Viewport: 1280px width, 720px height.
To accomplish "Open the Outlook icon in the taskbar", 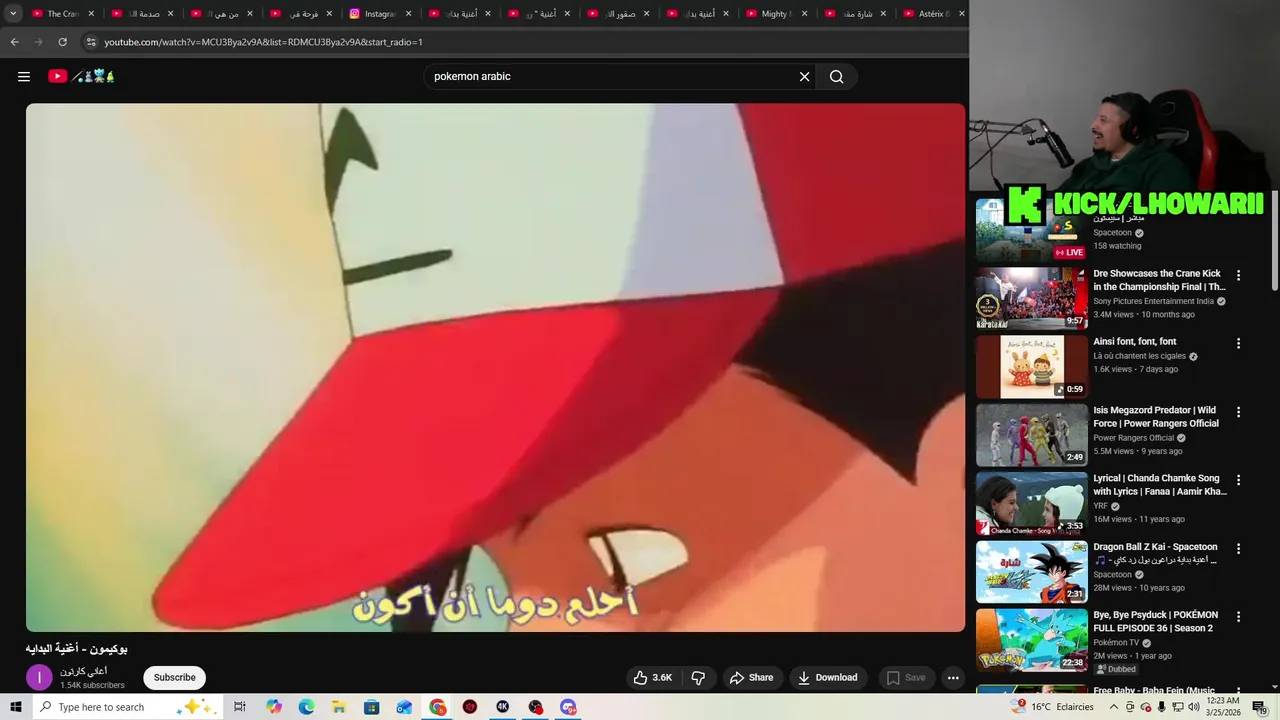I will point(405,707).
